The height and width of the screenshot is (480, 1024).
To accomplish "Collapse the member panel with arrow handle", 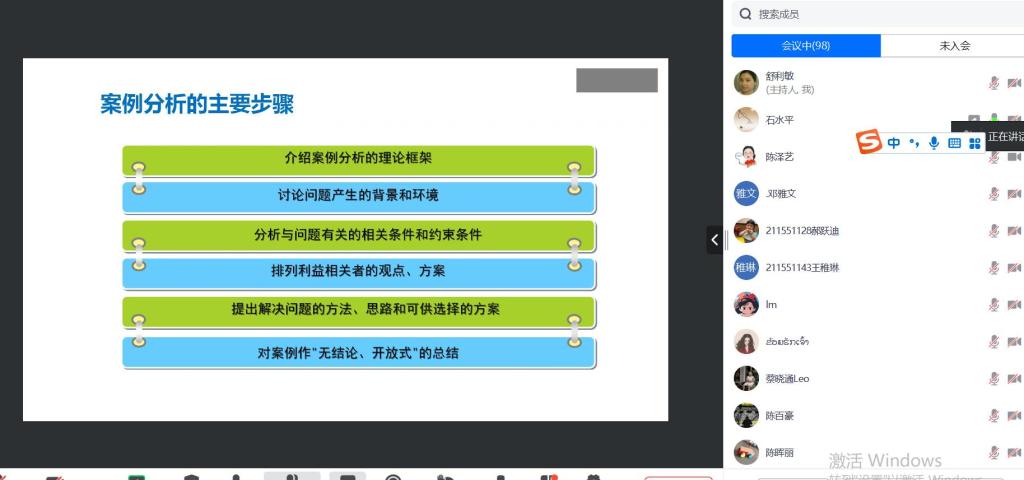I will coord(714,240).
